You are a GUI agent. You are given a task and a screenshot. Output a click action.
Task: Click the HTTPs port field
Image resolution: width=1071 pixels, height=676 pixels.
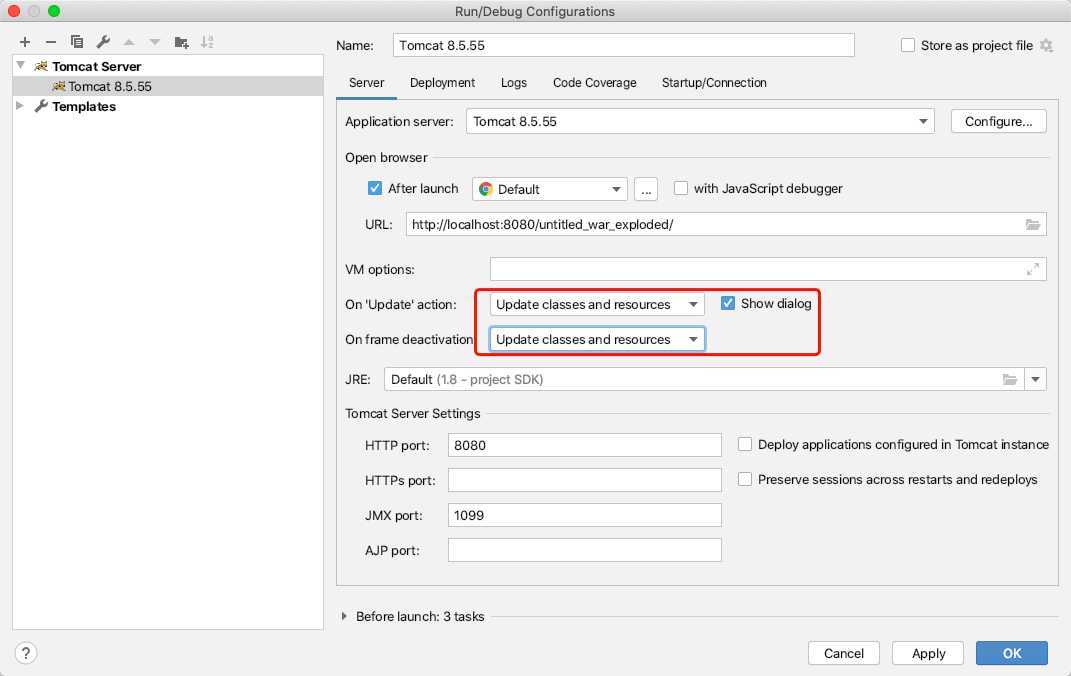coord(585,480)
